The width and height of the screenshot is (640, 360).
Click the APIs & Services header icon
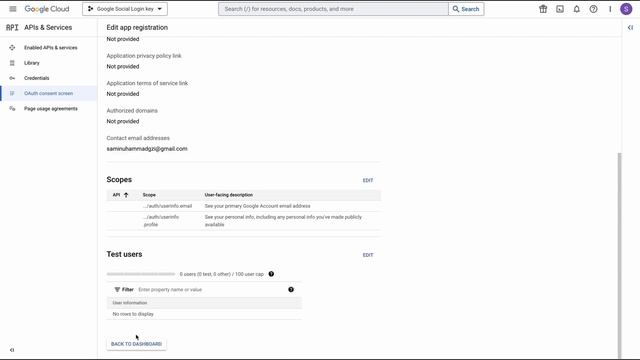coord(12,27)
